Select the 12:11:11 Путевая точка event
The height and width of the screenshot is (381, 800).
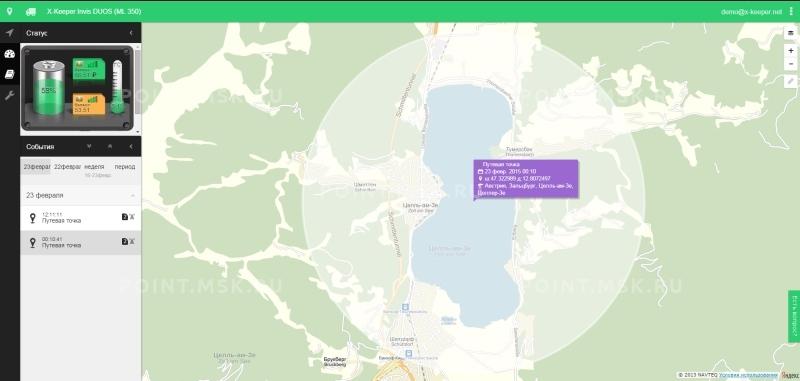tap(81, 218)
